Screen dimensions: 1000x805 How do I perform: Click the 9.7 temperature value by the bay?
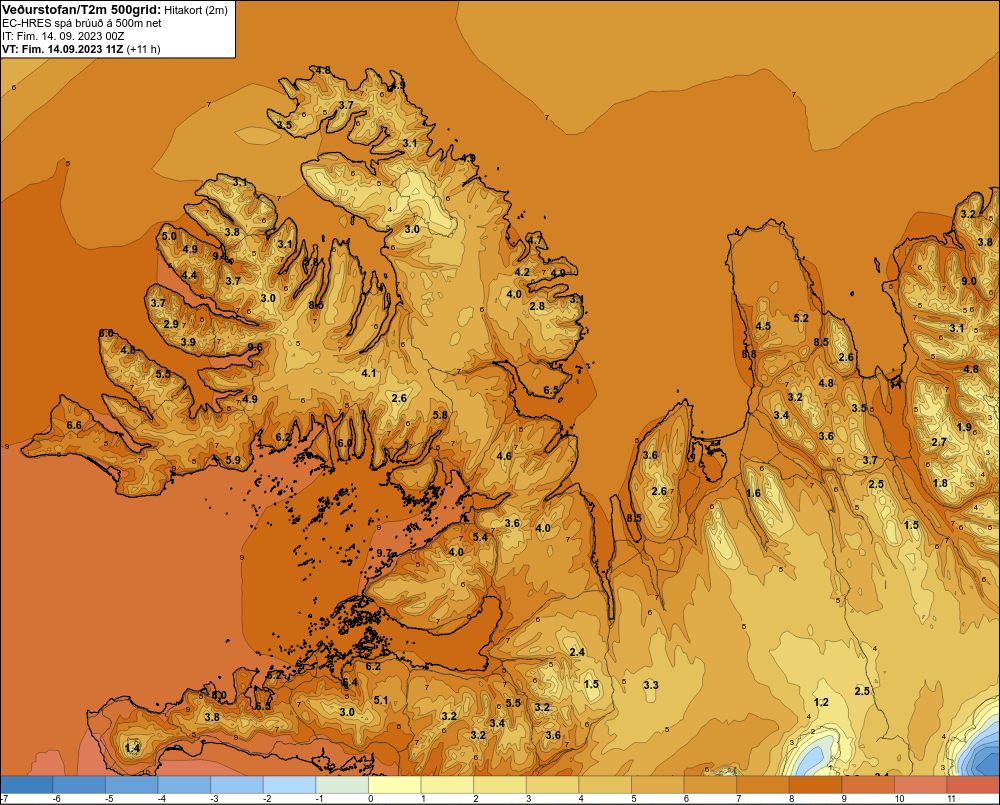(x=383, y=552)
